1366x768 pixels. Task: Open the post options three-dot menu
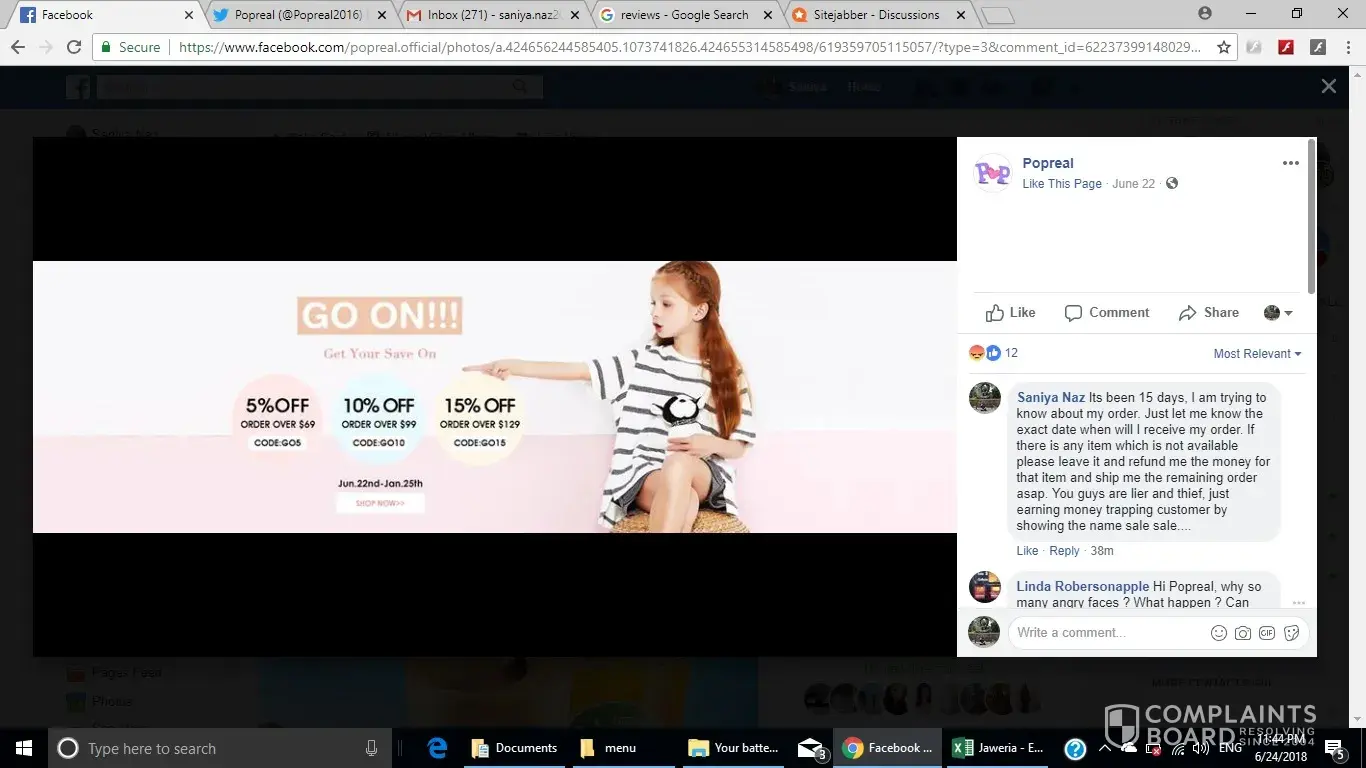coord(1291,163)
